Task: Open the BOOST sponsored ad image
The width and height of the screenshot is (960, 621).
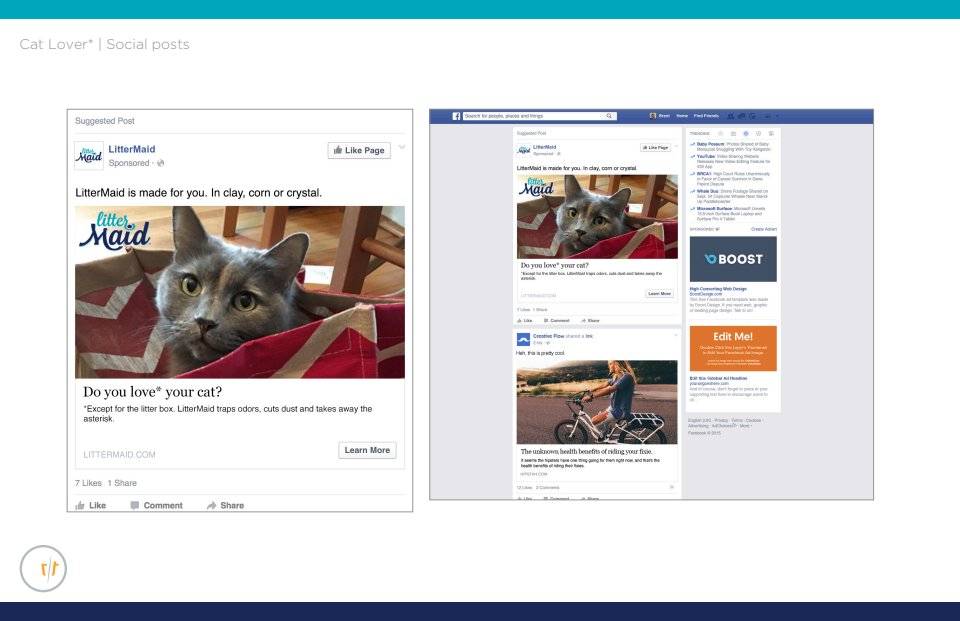Action: [733, 259]
